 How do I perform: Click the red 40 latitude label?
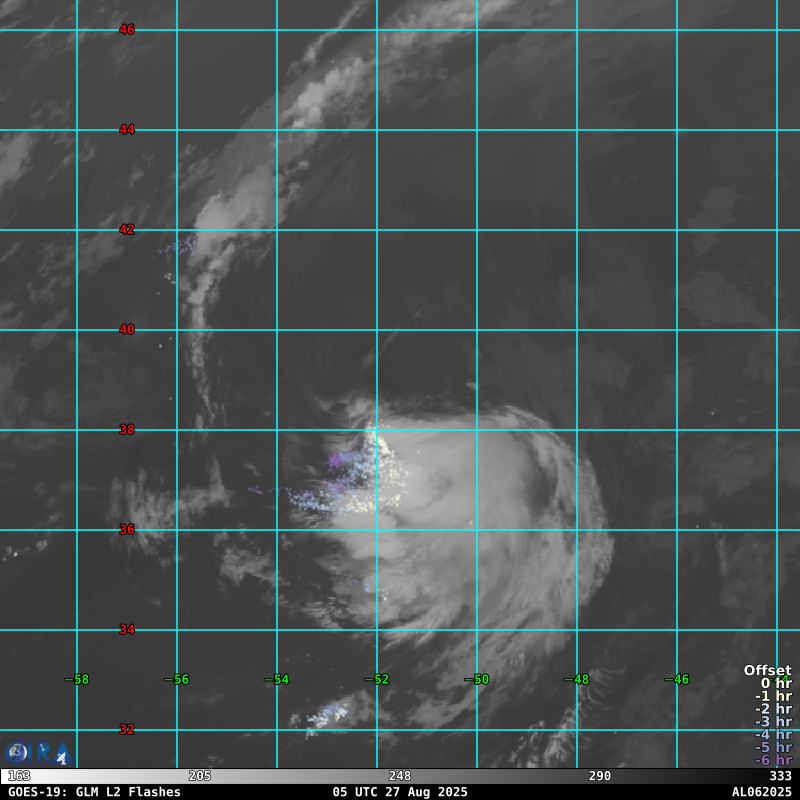(x=127, y=330)
